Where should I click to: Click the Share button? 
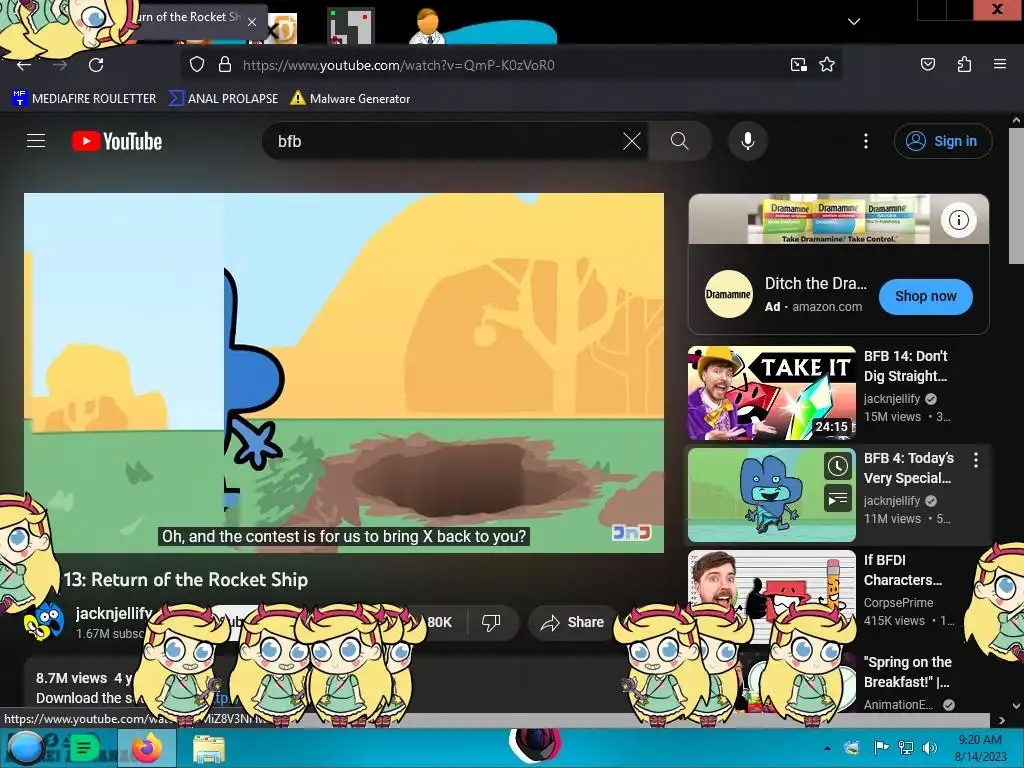coord(572,622)
